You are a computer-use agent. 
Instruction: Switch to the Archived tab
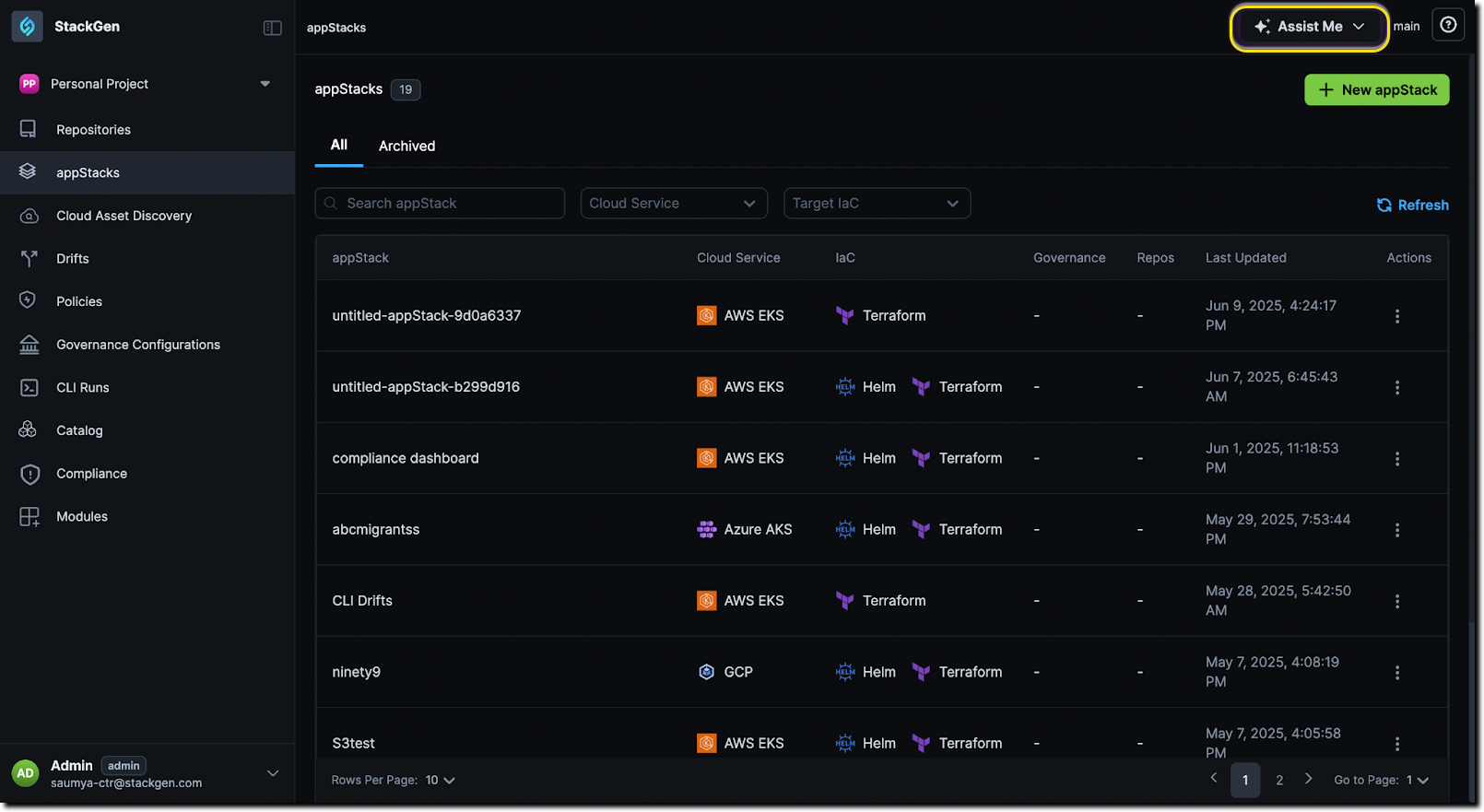406,147
